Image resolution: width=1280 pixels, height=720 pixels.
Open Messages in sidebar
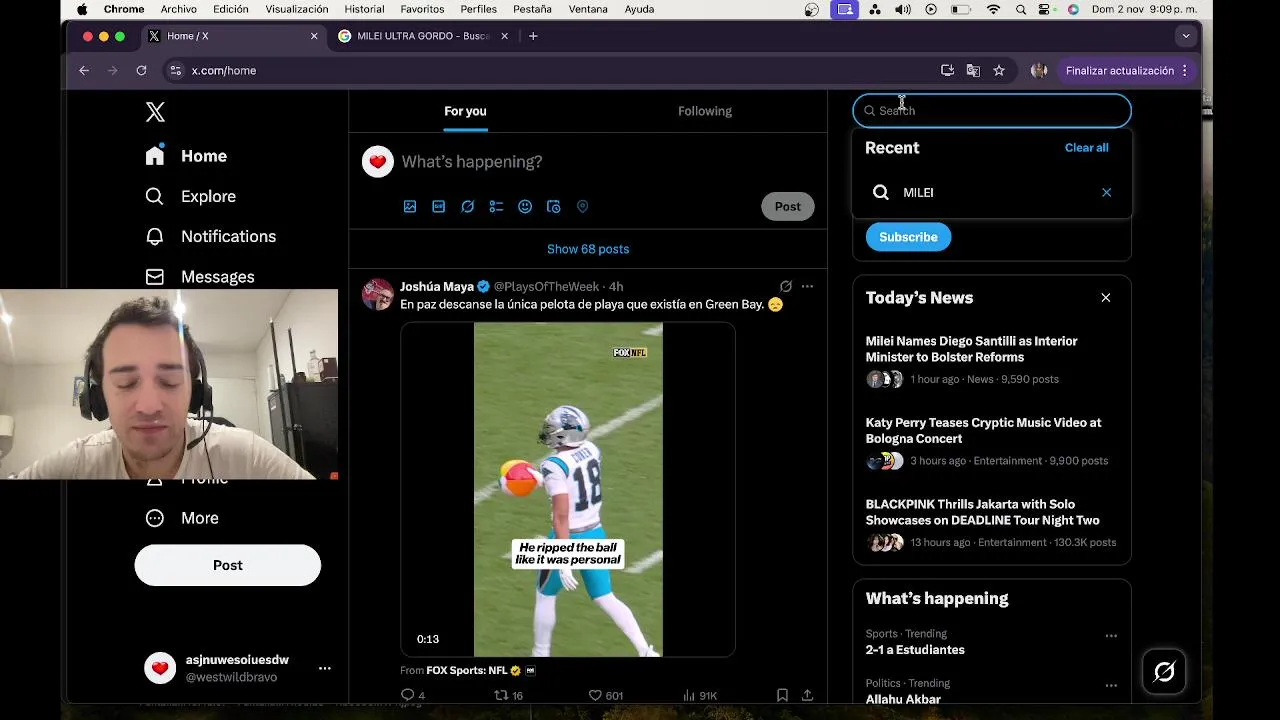[x=199, y=276]
